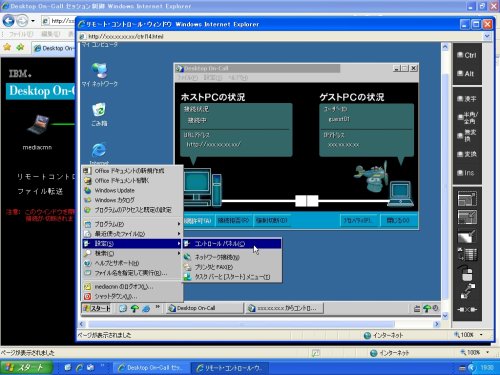Open the address bar dropdown in the remote control window

(487, 36)
